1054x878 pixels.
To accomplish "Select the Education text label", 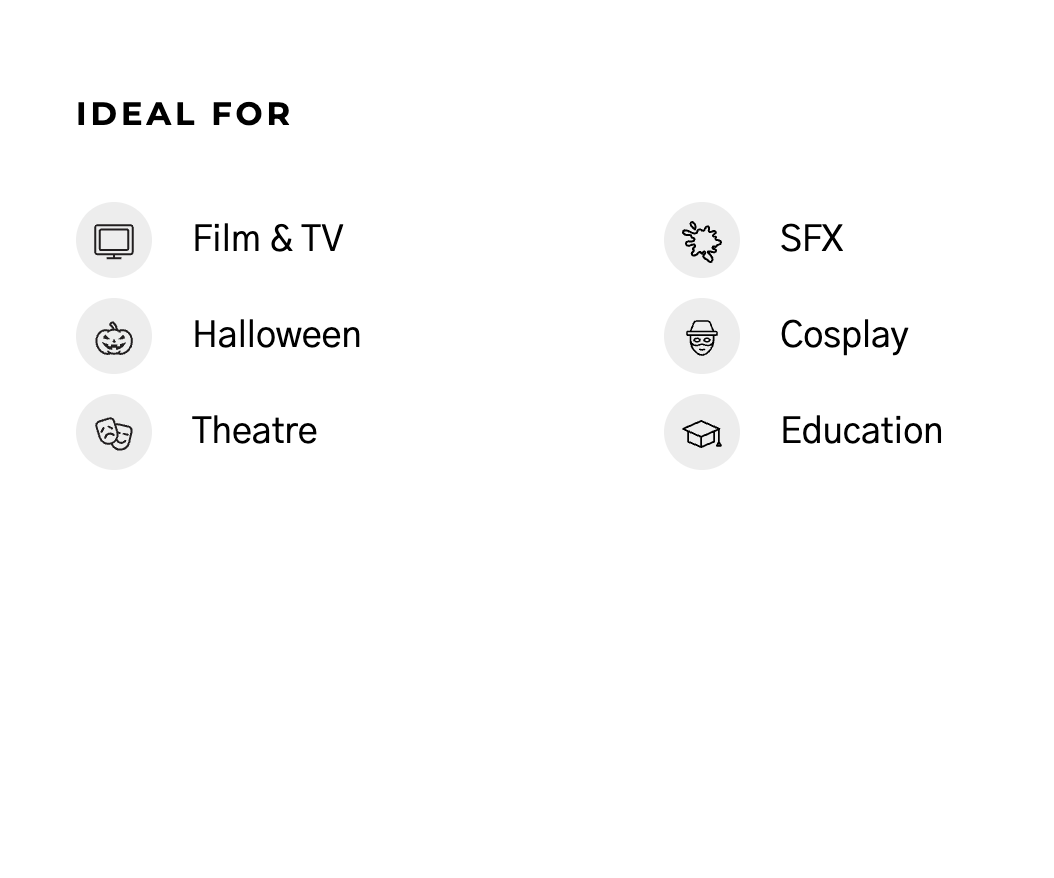I will (x=861, y=431).
